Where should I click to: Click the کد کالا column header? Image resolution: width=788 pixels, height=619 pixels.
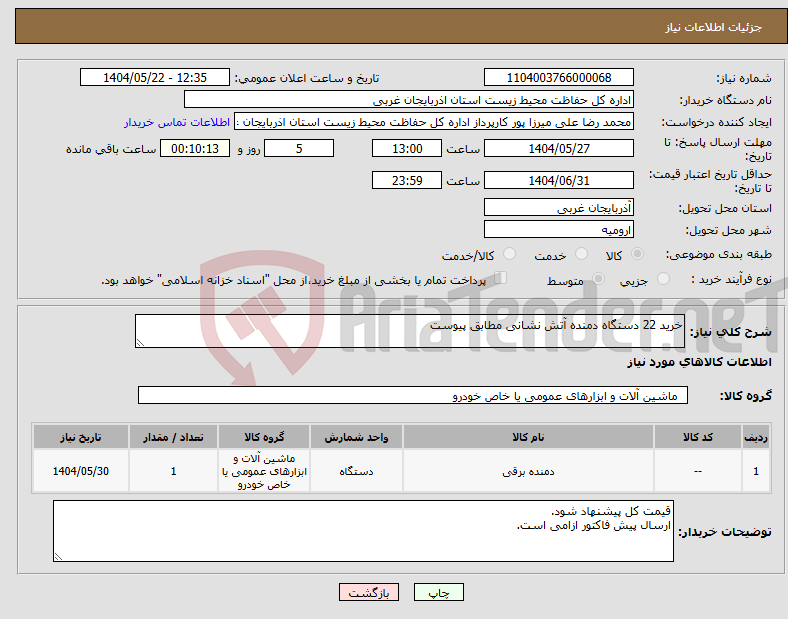698,437
